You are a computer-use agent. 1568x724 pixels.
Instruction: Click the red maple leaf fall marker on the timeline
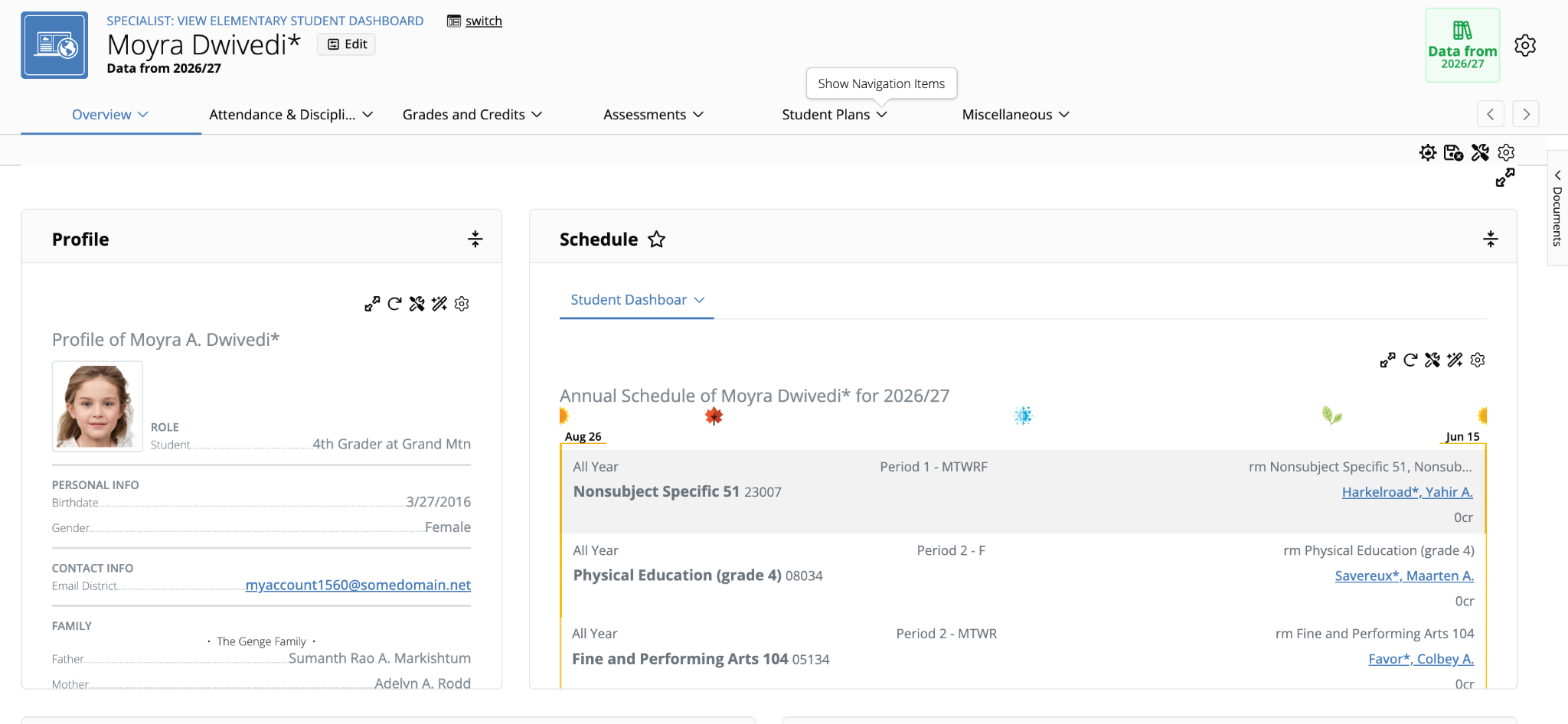point(714,416)
